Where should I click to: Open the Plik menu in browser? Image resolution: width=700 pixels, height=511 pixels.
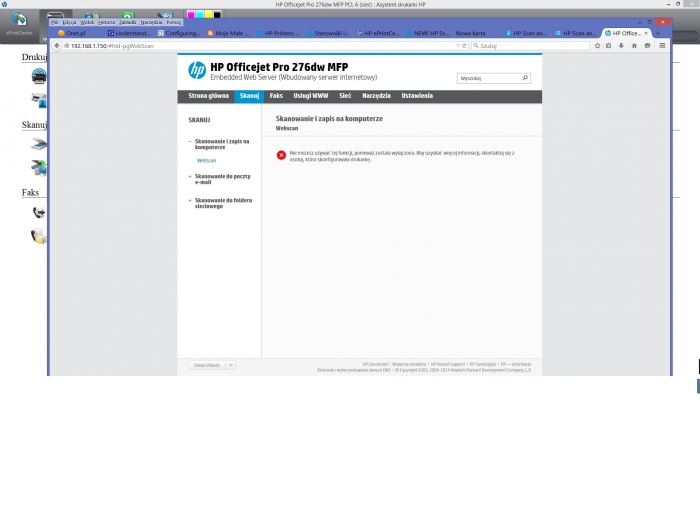coord(54,22)
